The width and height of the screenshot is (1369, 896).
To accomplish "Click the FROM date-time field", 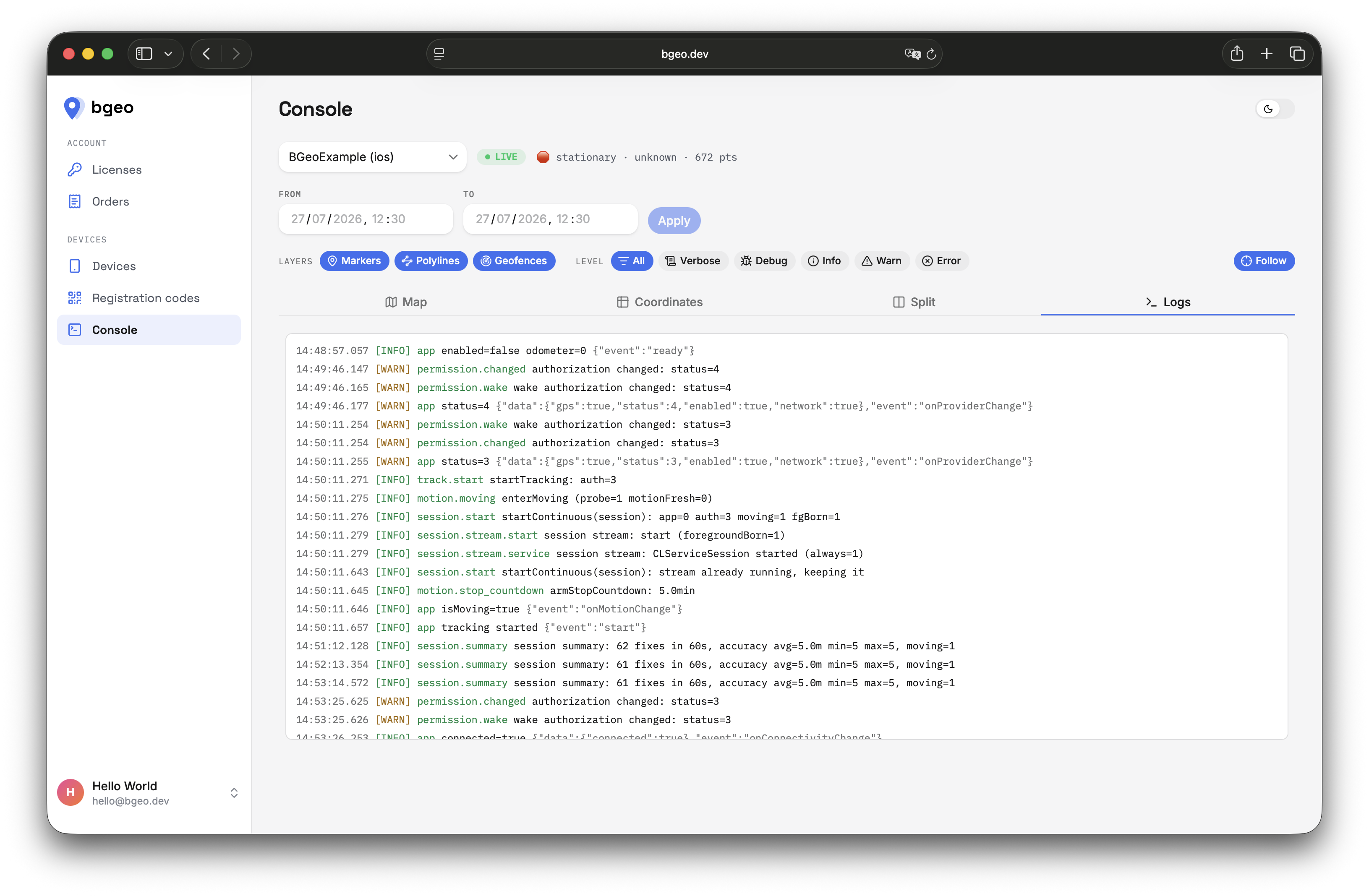I will [x=366, y=219].
